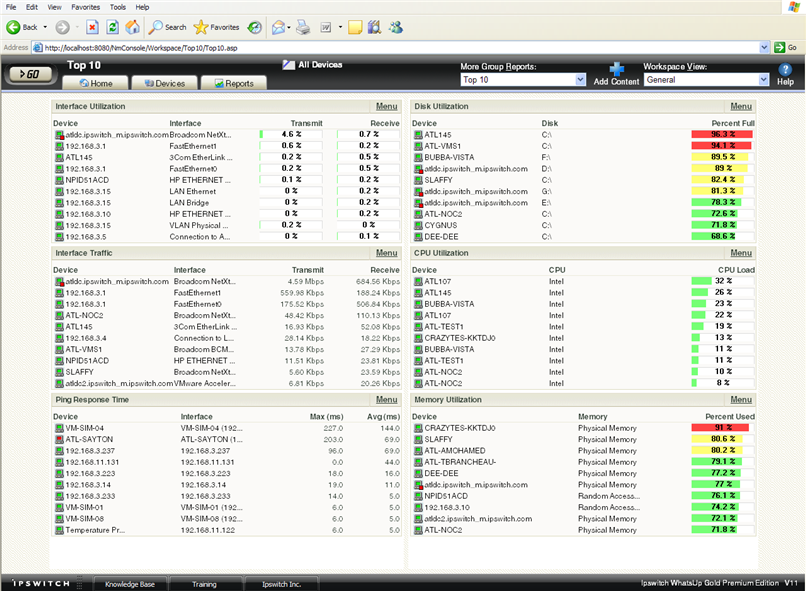
Task: Open Help via the question mark icon
Action: 785,69
